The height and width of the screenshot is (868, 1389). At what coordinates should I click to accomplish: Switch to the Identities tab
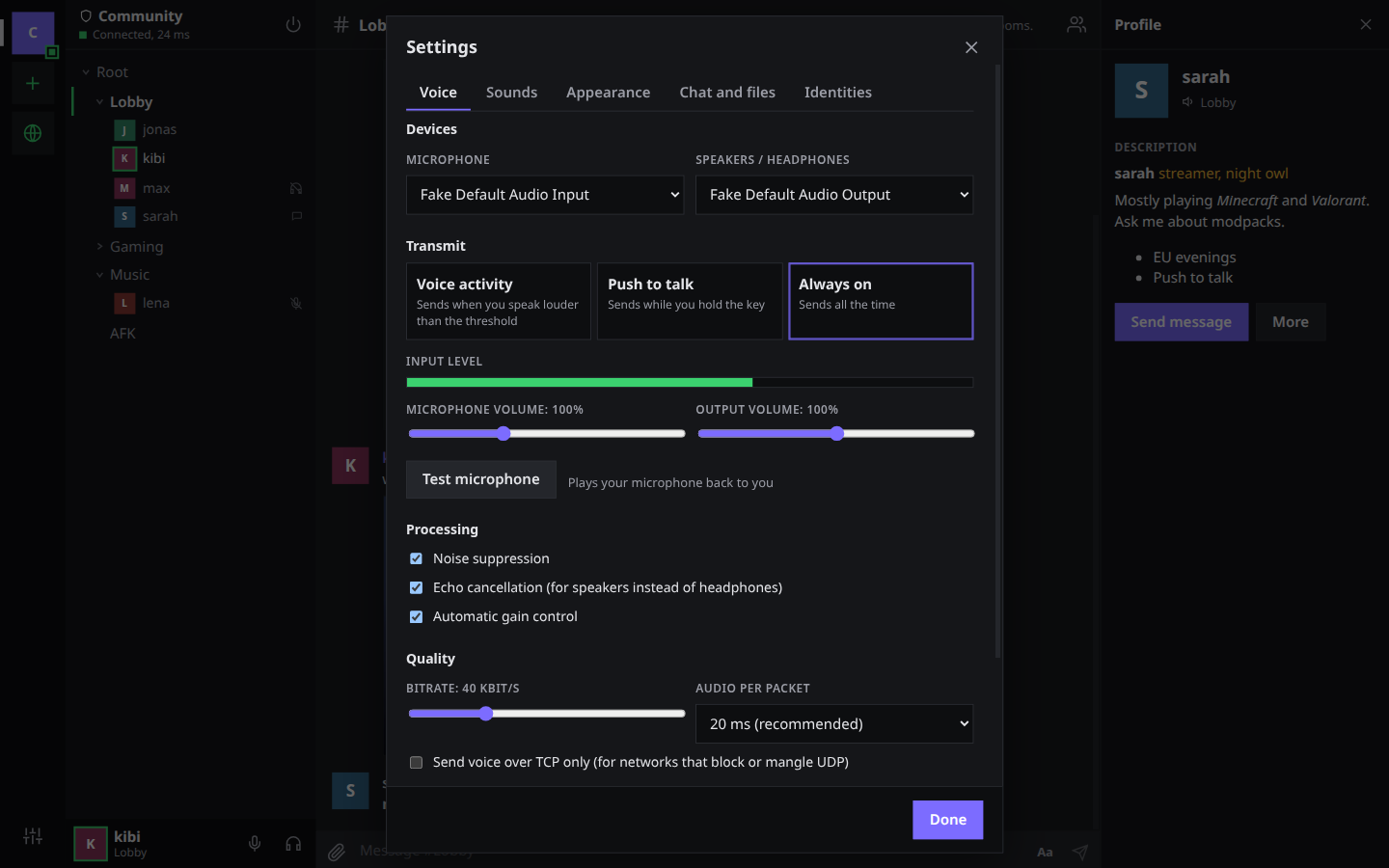pyautogui.click(x=838, y=93)
